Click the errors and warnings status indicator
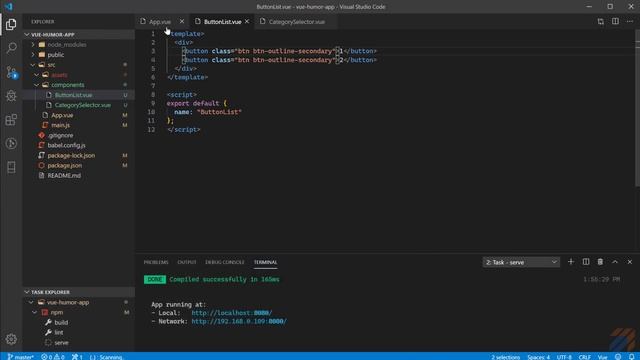Image resolution: width=640 pixels, height=360 pixels. (53, 357)
